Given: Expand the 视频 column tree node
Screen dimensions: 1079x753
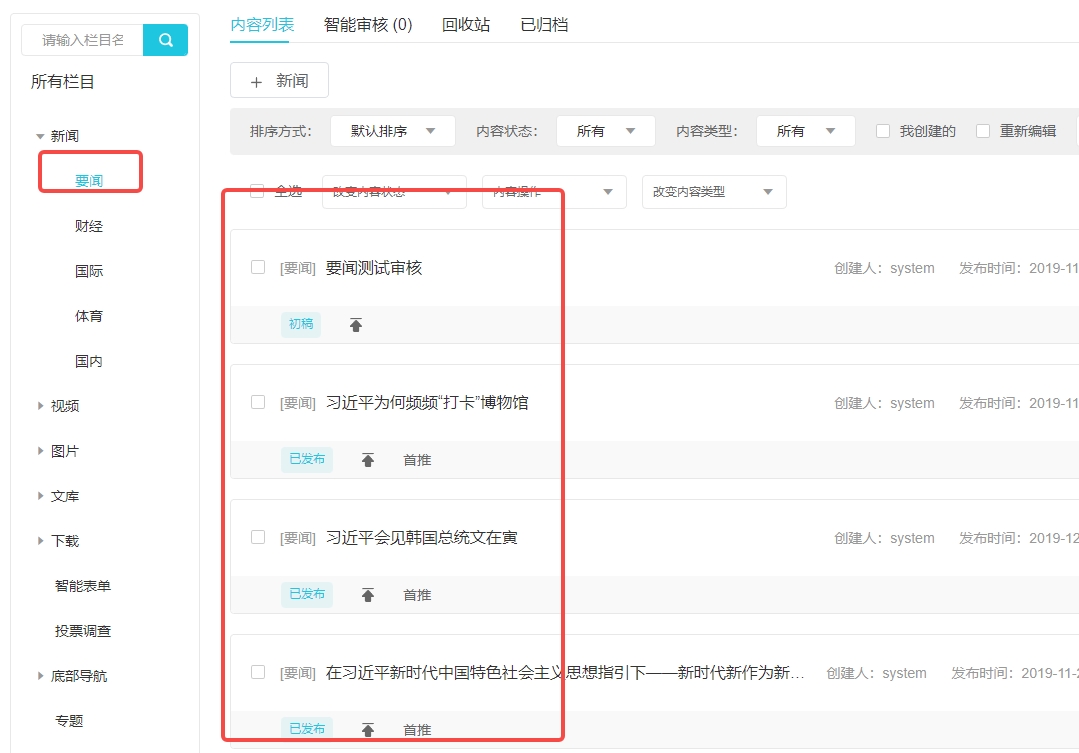Looking at the screenshot, I should tap(40, 406).
